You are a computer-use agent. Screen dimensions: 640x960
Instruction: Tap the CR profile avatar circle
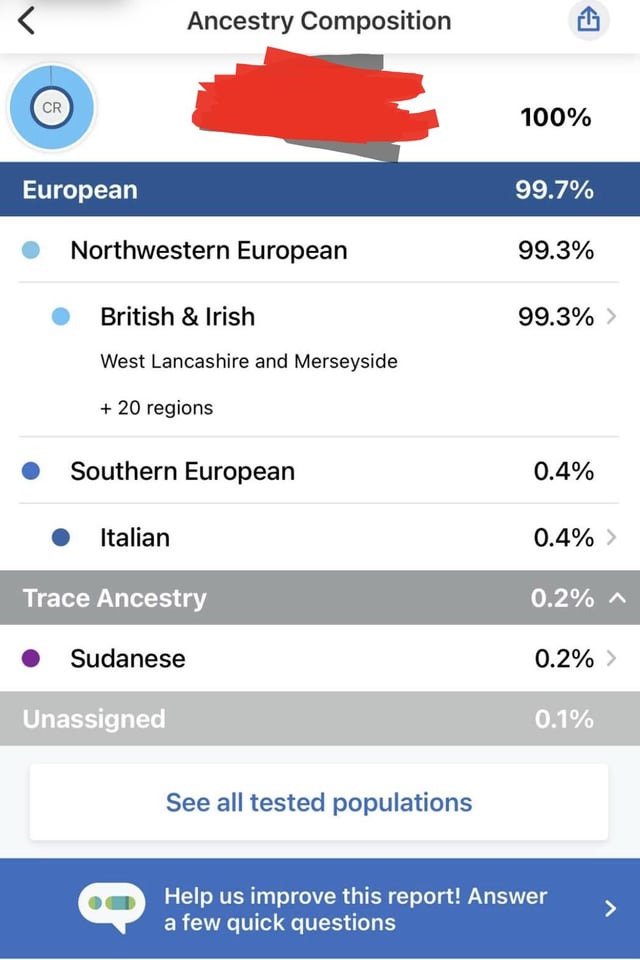[x=51, y=107]
